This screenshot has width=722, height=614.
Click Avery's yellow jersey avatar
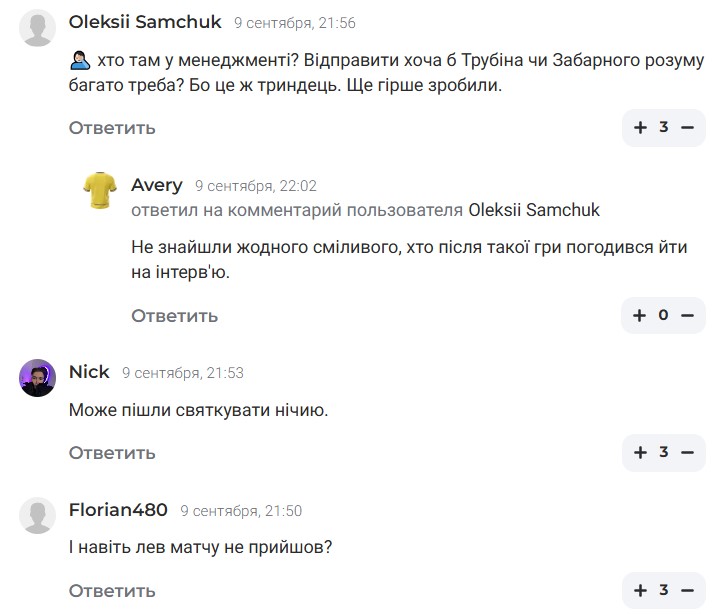(x=100, y=190)
